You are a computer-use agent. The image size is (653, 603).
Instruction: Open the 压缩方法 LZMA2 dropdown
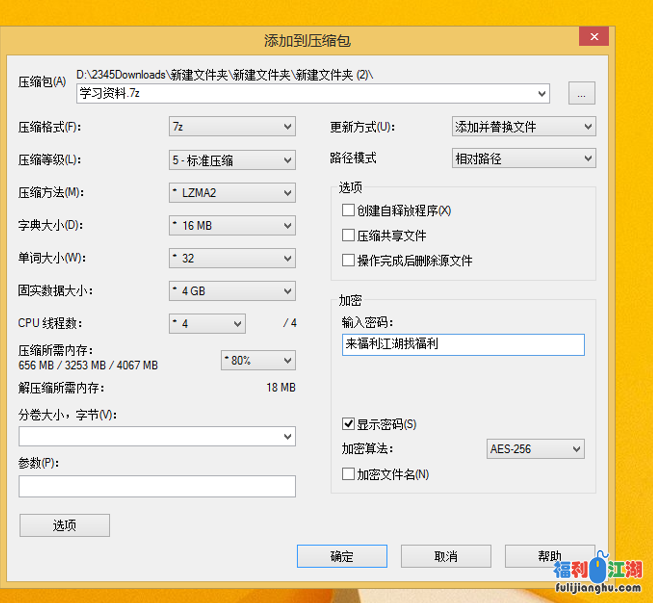click(232, 193)
